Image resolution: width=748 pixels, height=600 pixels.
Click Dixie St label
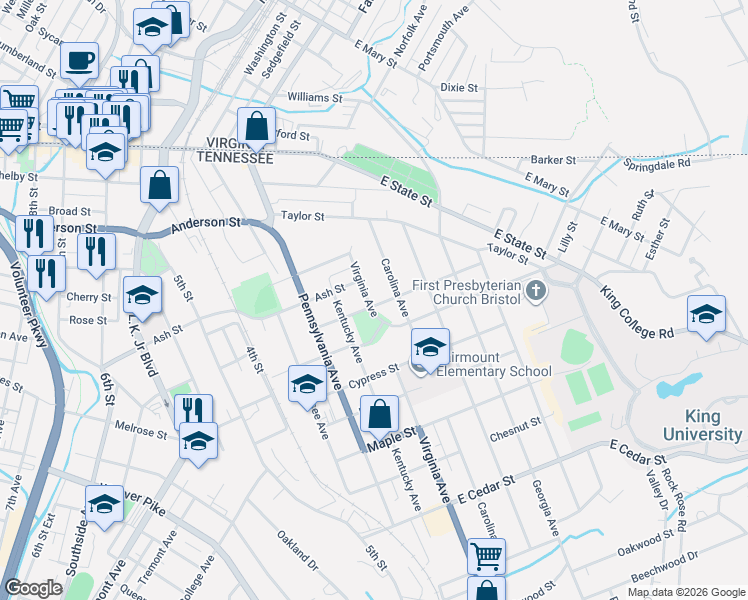459,88
